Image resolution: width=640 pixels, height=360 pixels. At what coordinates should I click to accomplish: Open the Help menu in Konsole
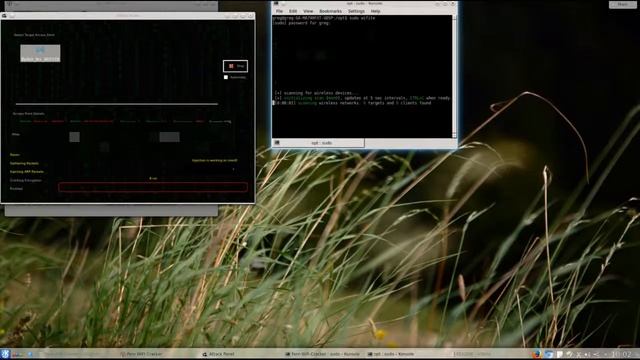click(x=375, y=11)
